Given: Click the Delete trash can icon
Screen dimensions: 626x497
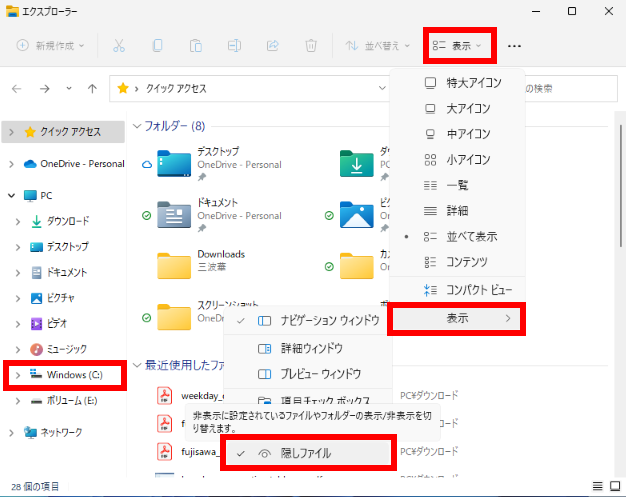Looking at the screenshot, I should click(x=311, y=46).
